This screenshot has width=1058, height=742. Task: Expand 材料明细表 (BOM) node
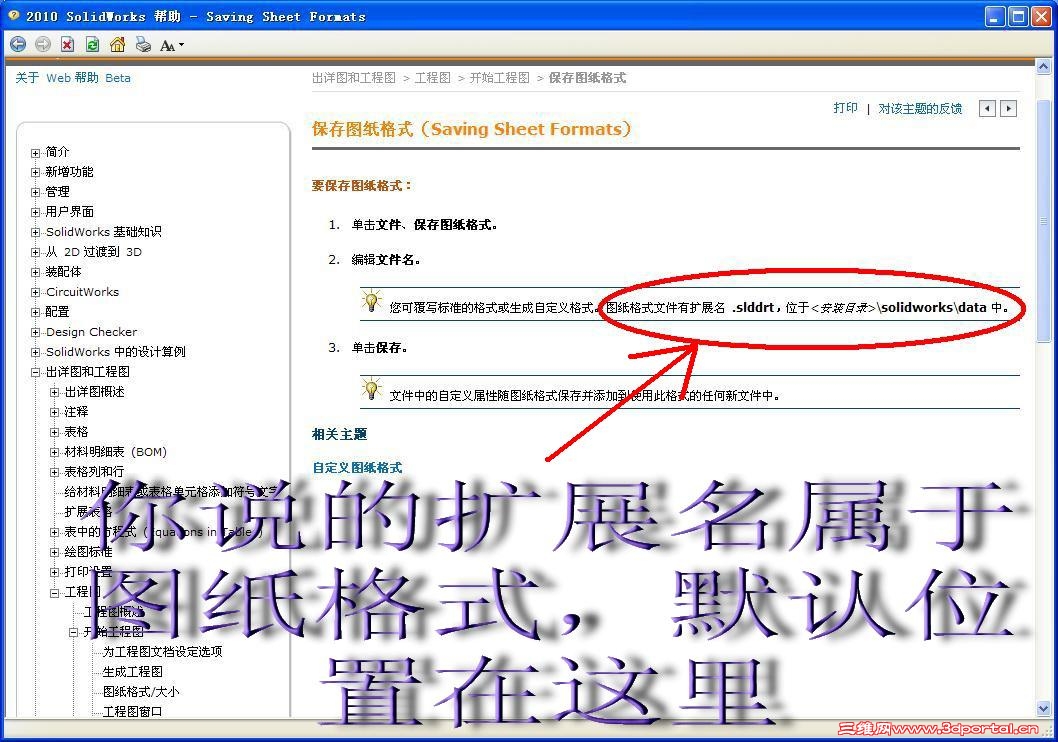(x=55, y=453)
